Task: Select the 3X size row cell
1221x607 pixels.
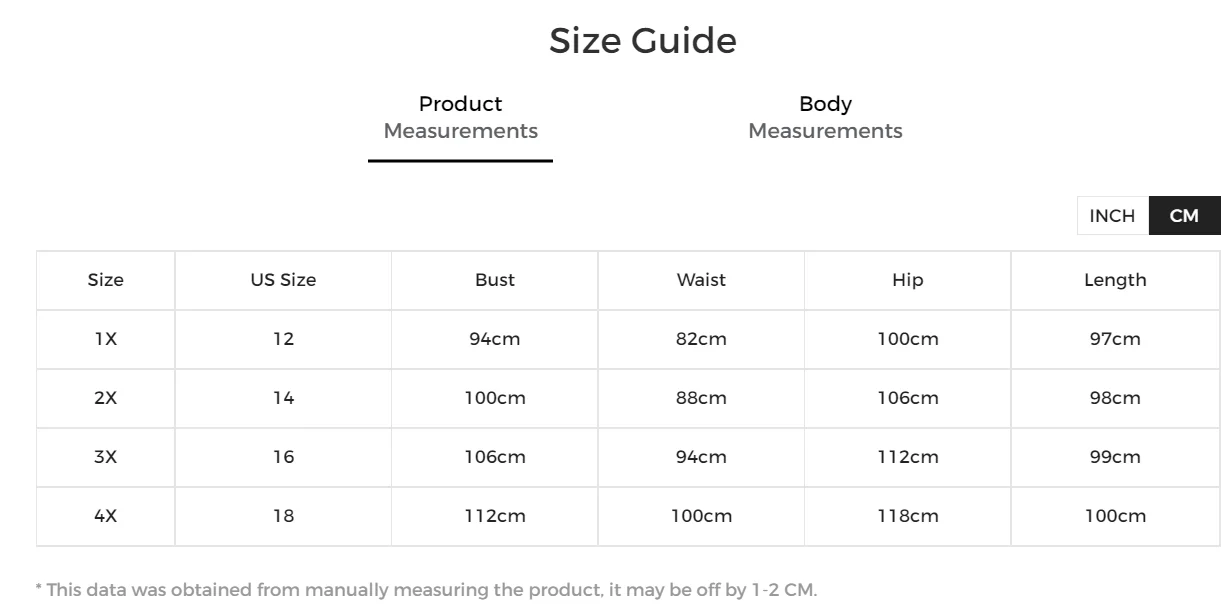Action: 106,457
